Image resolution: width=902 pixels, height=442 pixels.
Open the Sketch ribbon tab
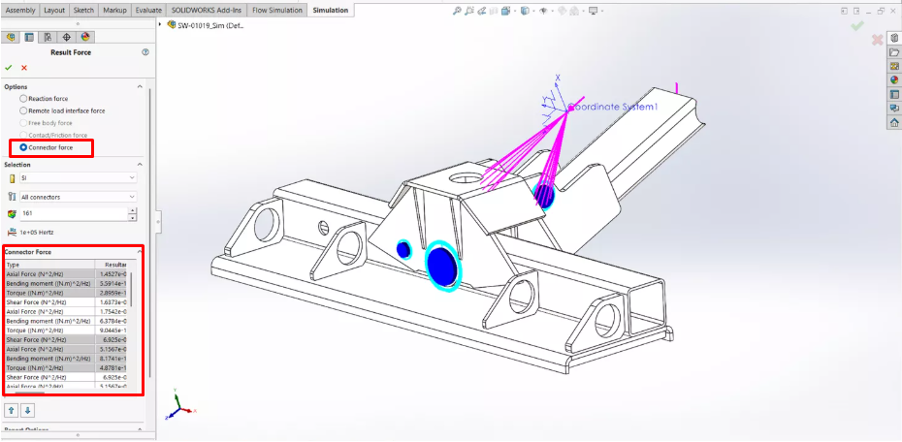click(x=84, y=10)
